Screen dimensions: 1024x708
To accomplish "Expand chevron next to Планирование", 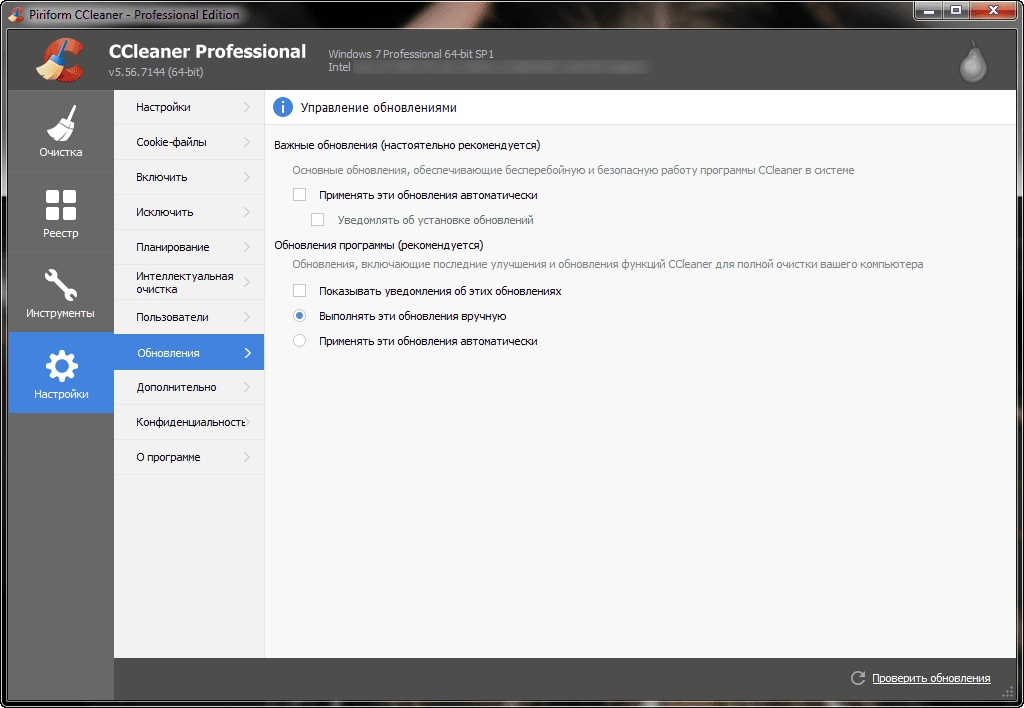I will point(247,247).
